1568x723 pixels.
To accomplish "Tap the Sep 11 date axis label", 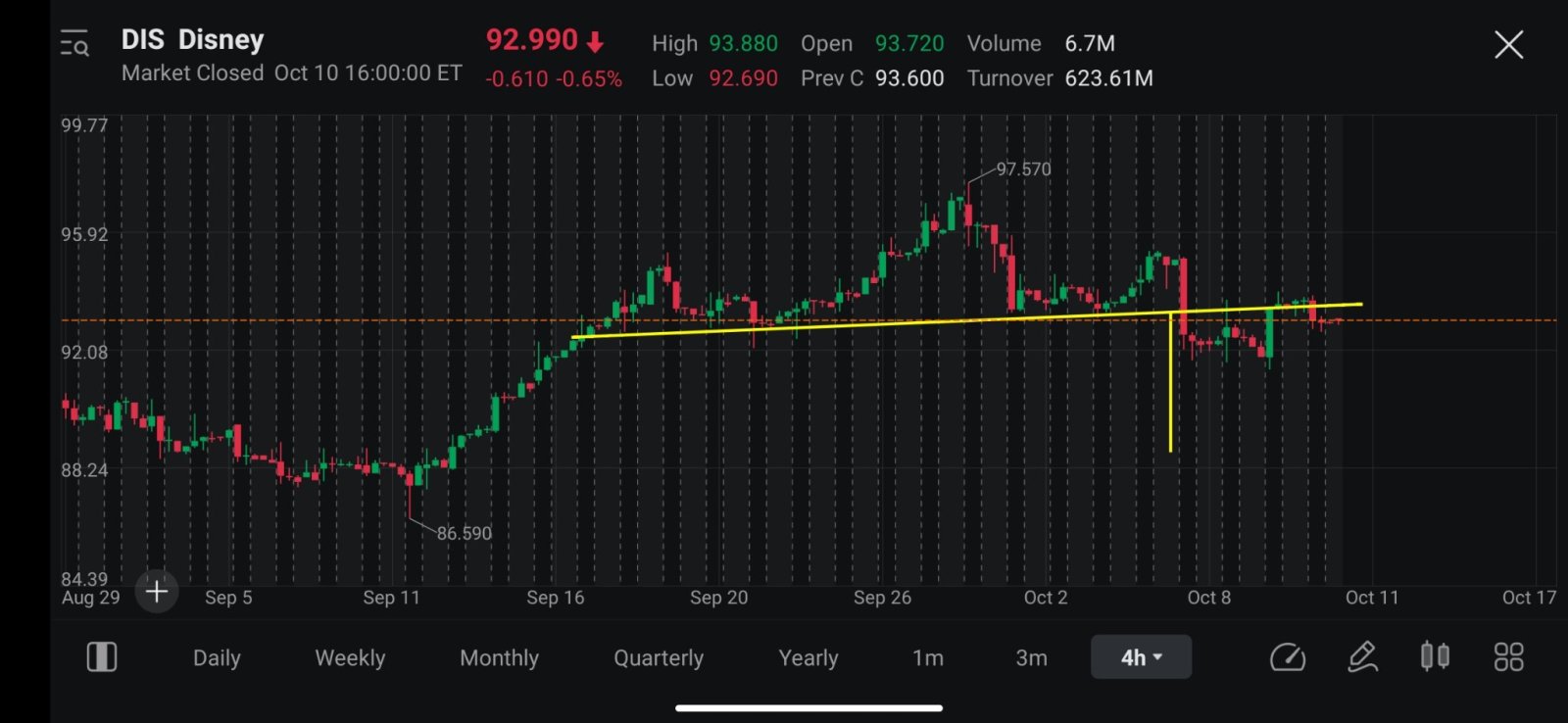I will (x=391, y=598).
